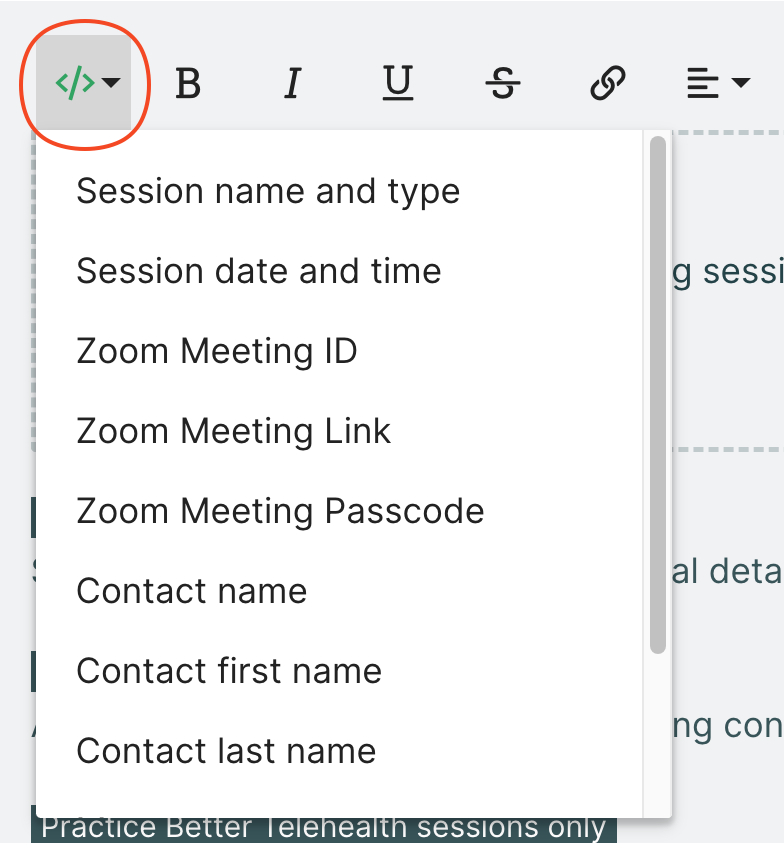Click the dropdown list scrollbar thumb
Screen dimensions: 784x858
point(657,395)
